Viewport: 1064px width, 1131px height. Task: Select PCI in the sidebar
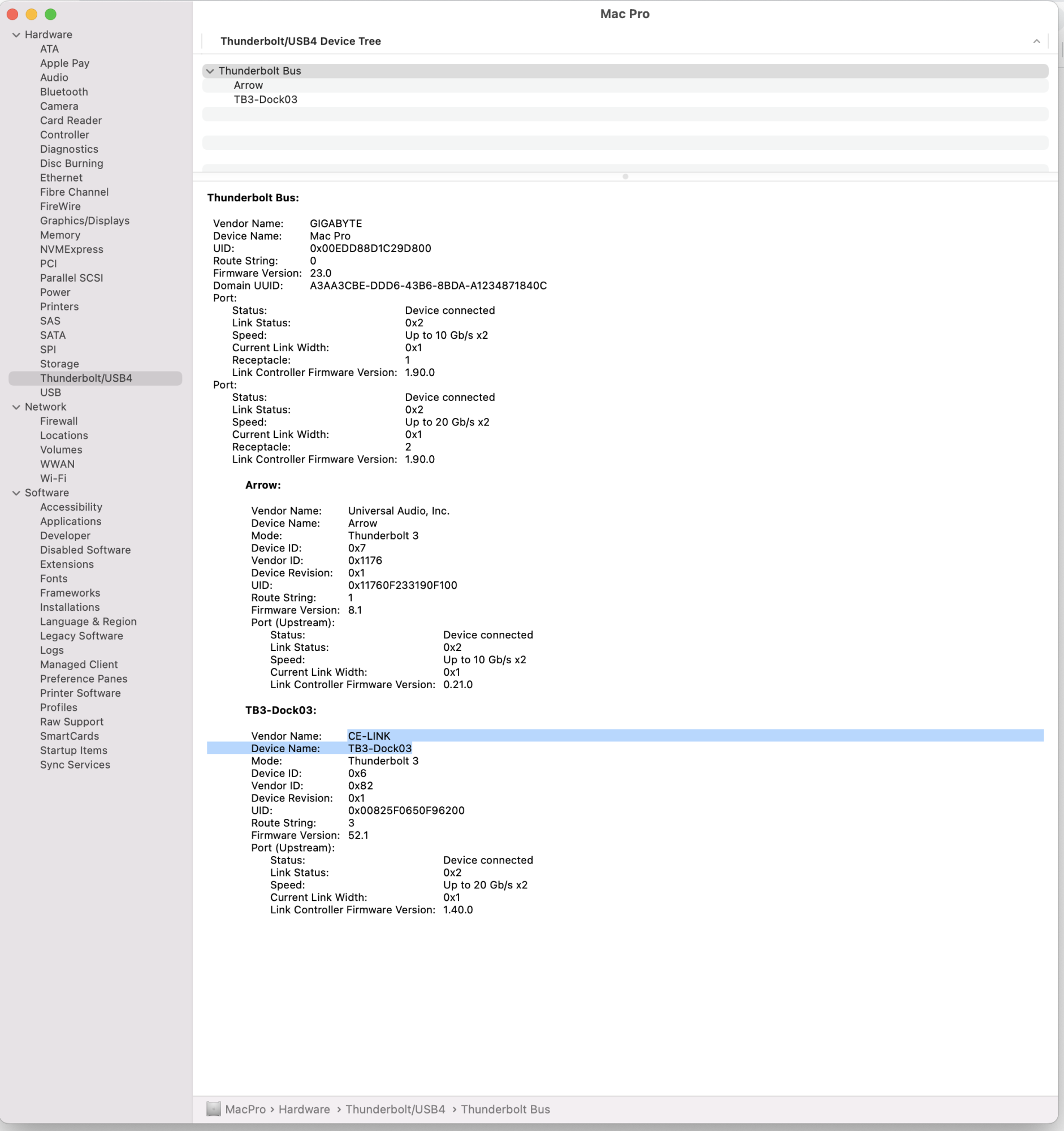tap(48, 264)
